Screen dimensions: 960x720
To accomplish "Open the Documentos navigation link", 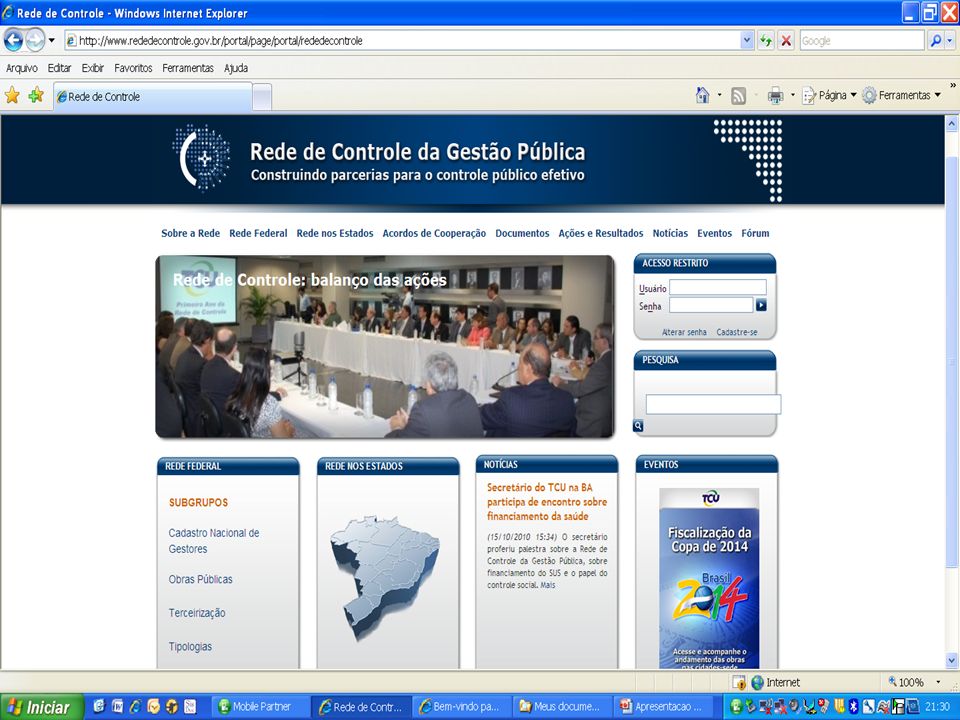I will 522,233.
